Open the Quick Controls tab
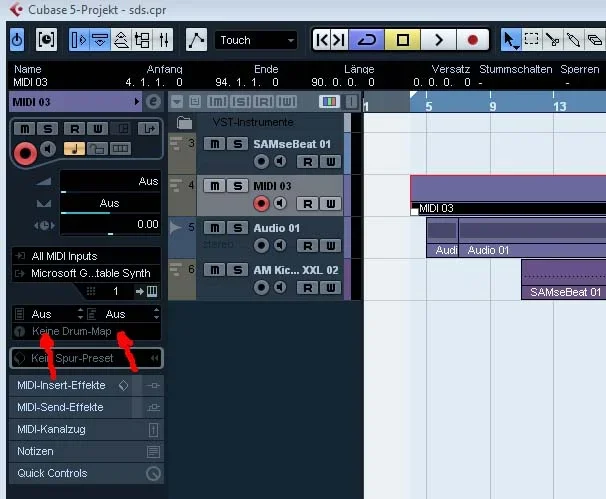Screen dimensions: 606x499 (86, 473)
